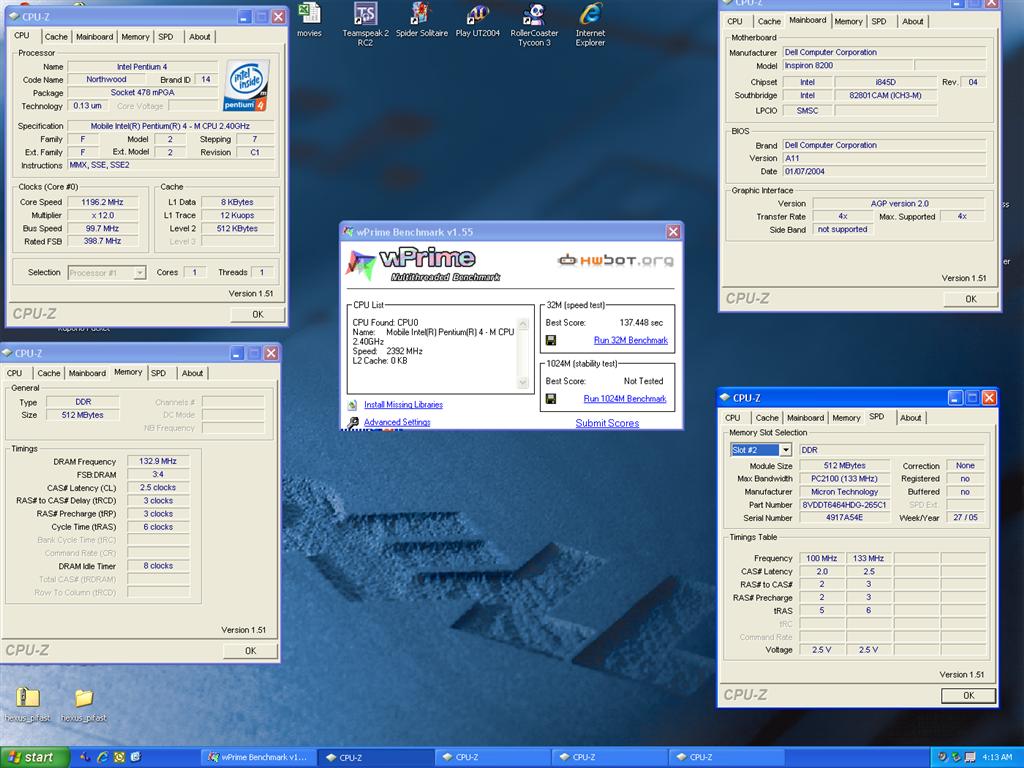Click the network connection tray icon
Screen dimensions: 1024x768
click(970, 758)
